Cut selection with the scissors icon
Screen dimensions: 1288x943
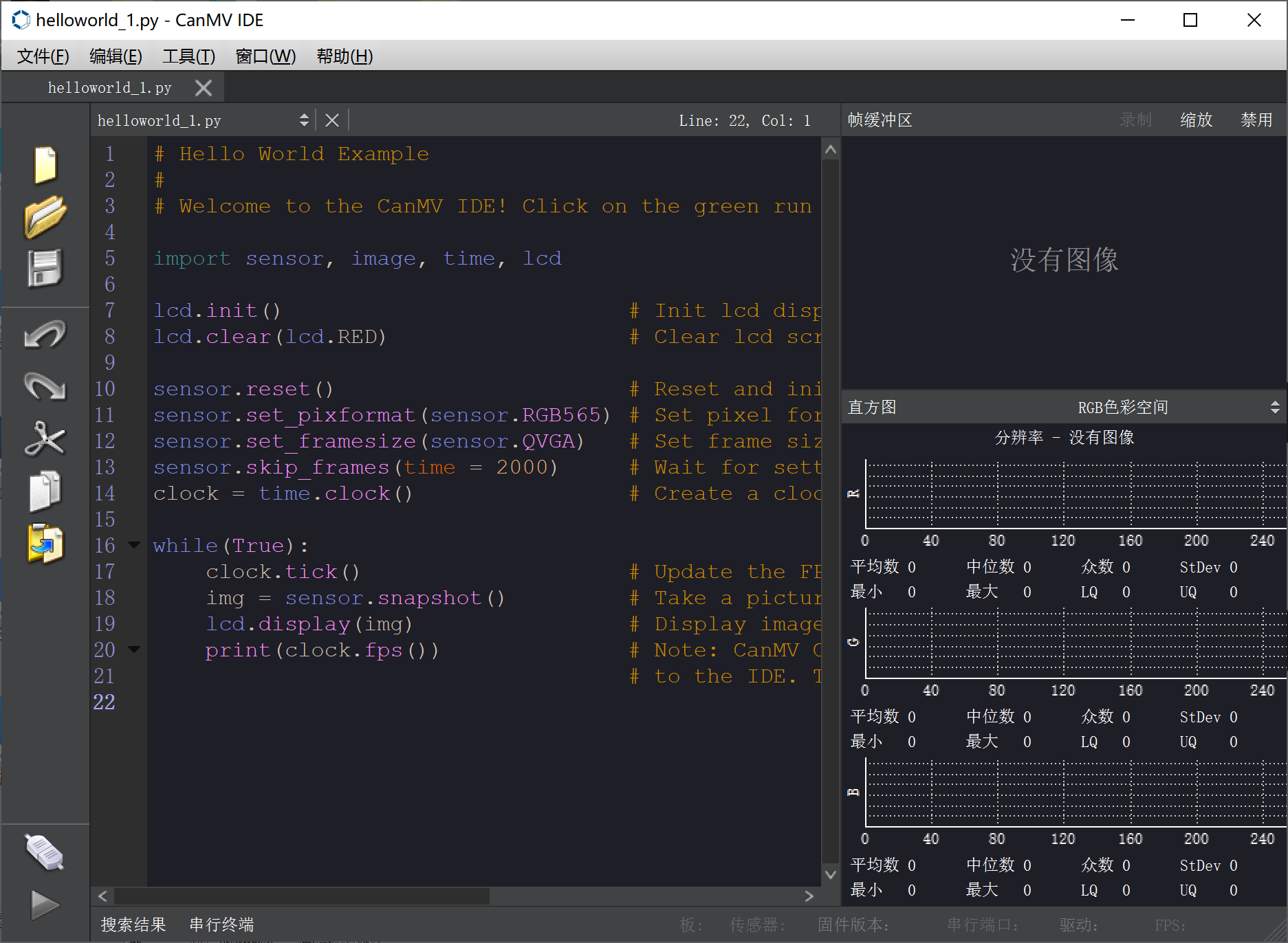point(45,439)
